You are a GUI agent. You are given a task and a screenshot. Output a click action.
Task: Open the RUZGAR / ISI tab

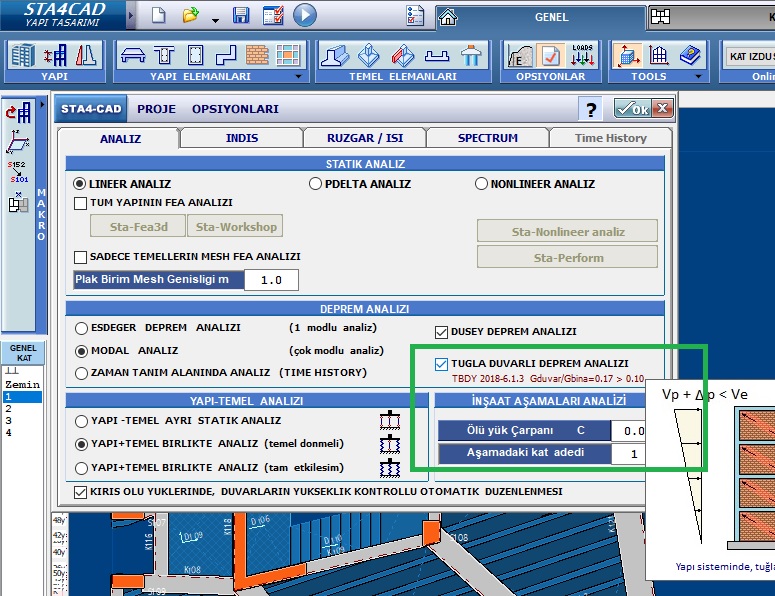tap(364, 138)
